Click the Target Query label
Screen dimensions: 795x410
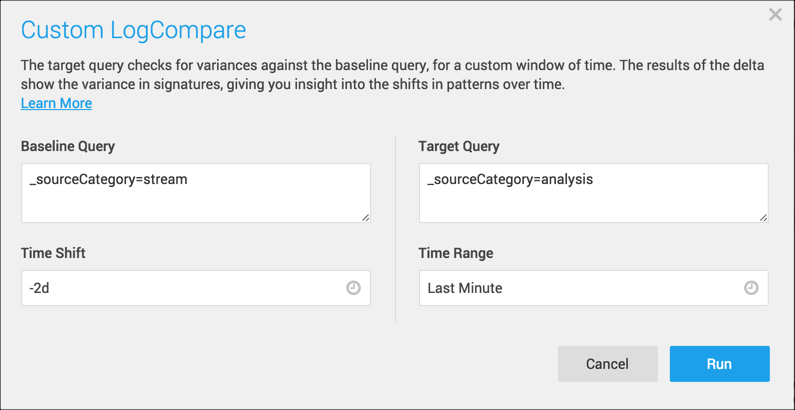coord(459,146)
